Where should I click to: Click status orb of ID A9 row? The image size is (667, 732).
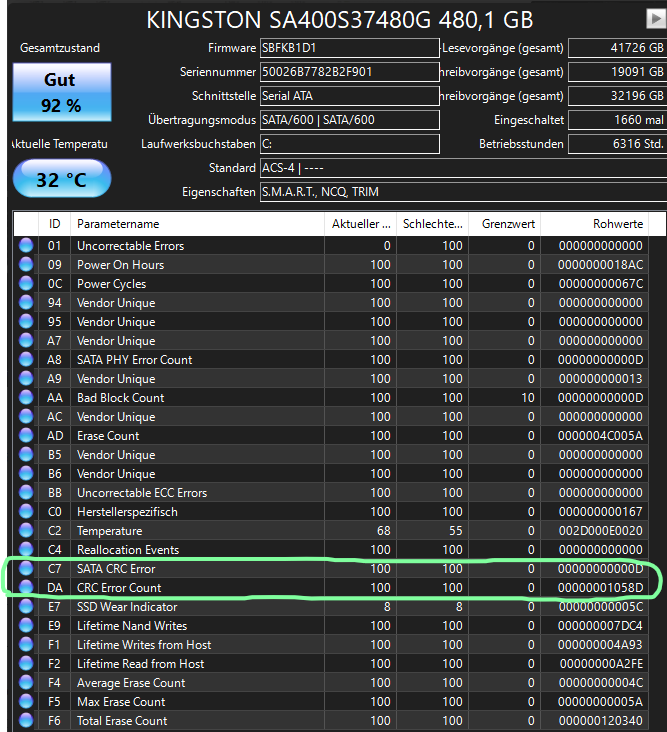point(26,379)
